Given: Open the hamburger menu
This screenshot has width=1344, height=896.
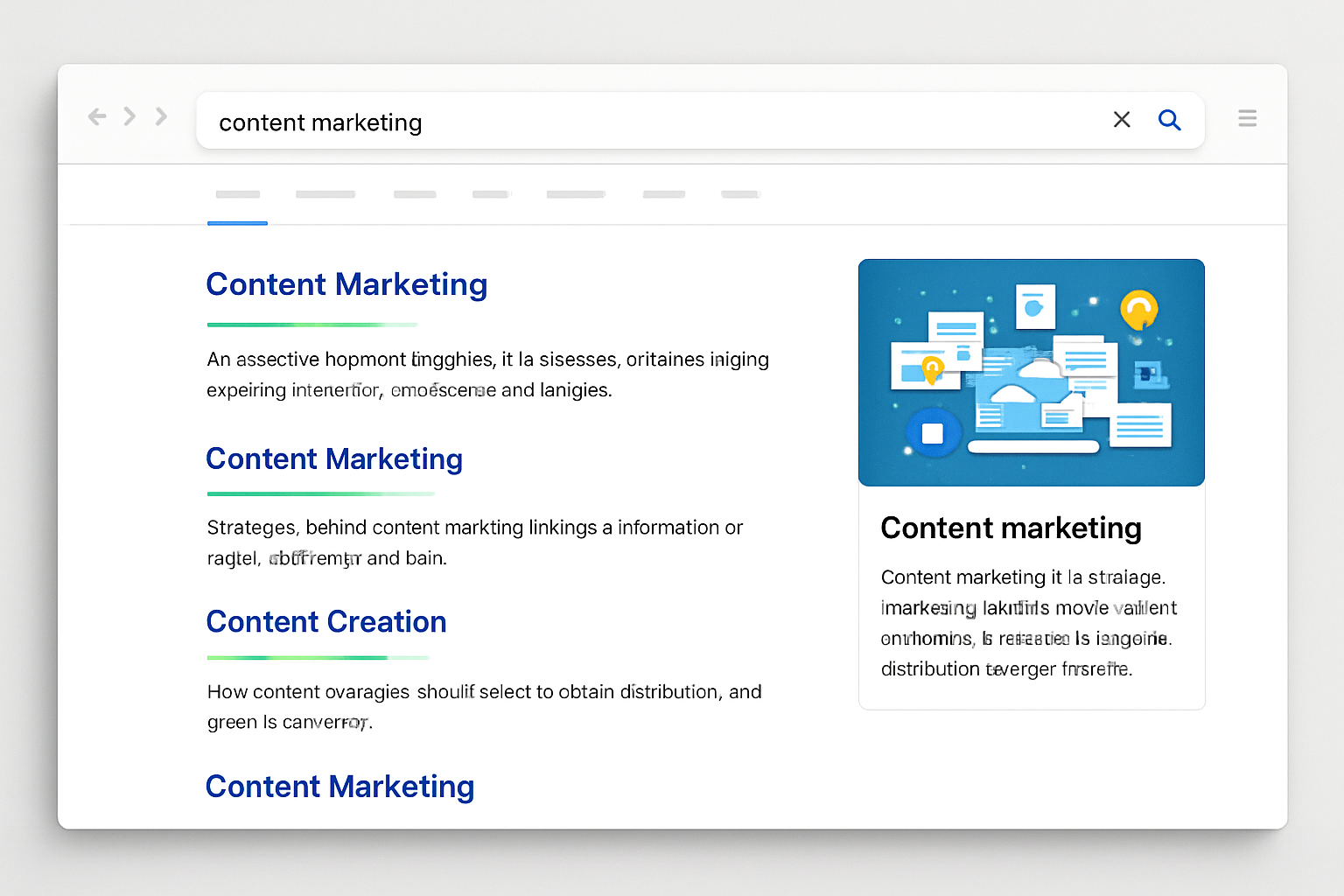Looking at the screenshot, I should point(1247,117).
